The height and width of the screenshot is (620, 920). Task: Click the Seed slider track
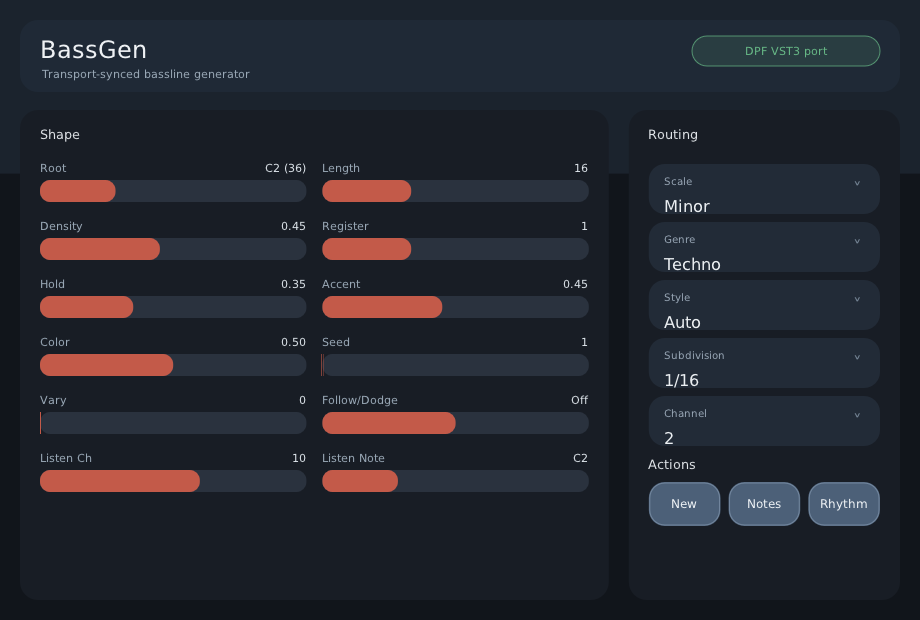[x=455, y=365]
